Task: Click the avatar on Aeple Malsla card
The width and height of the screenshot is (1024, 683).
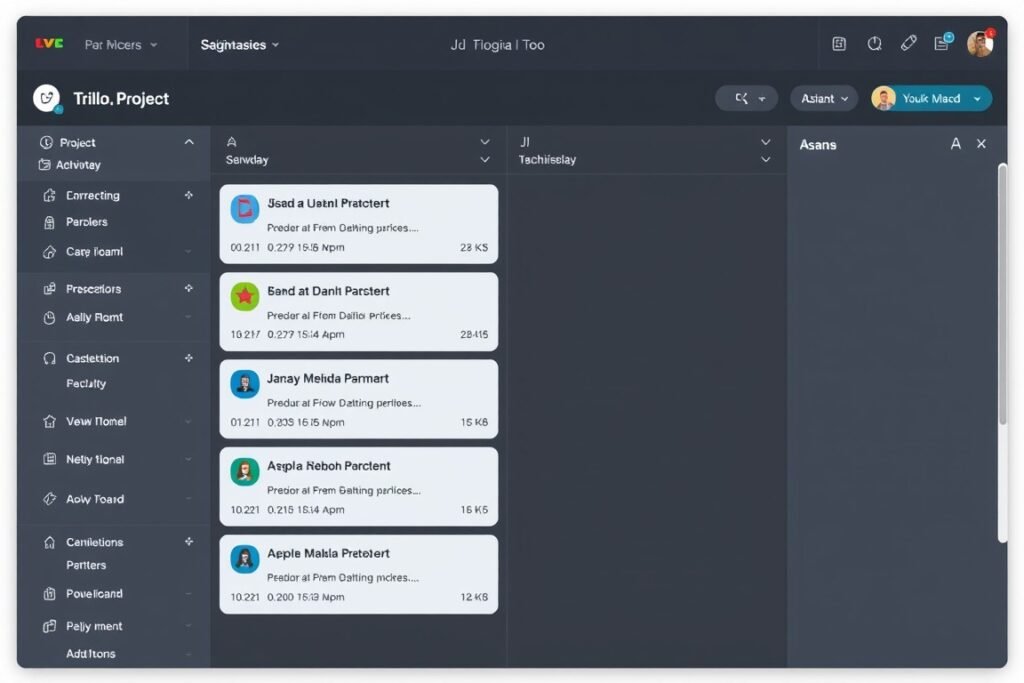Action: coord(245,559)
